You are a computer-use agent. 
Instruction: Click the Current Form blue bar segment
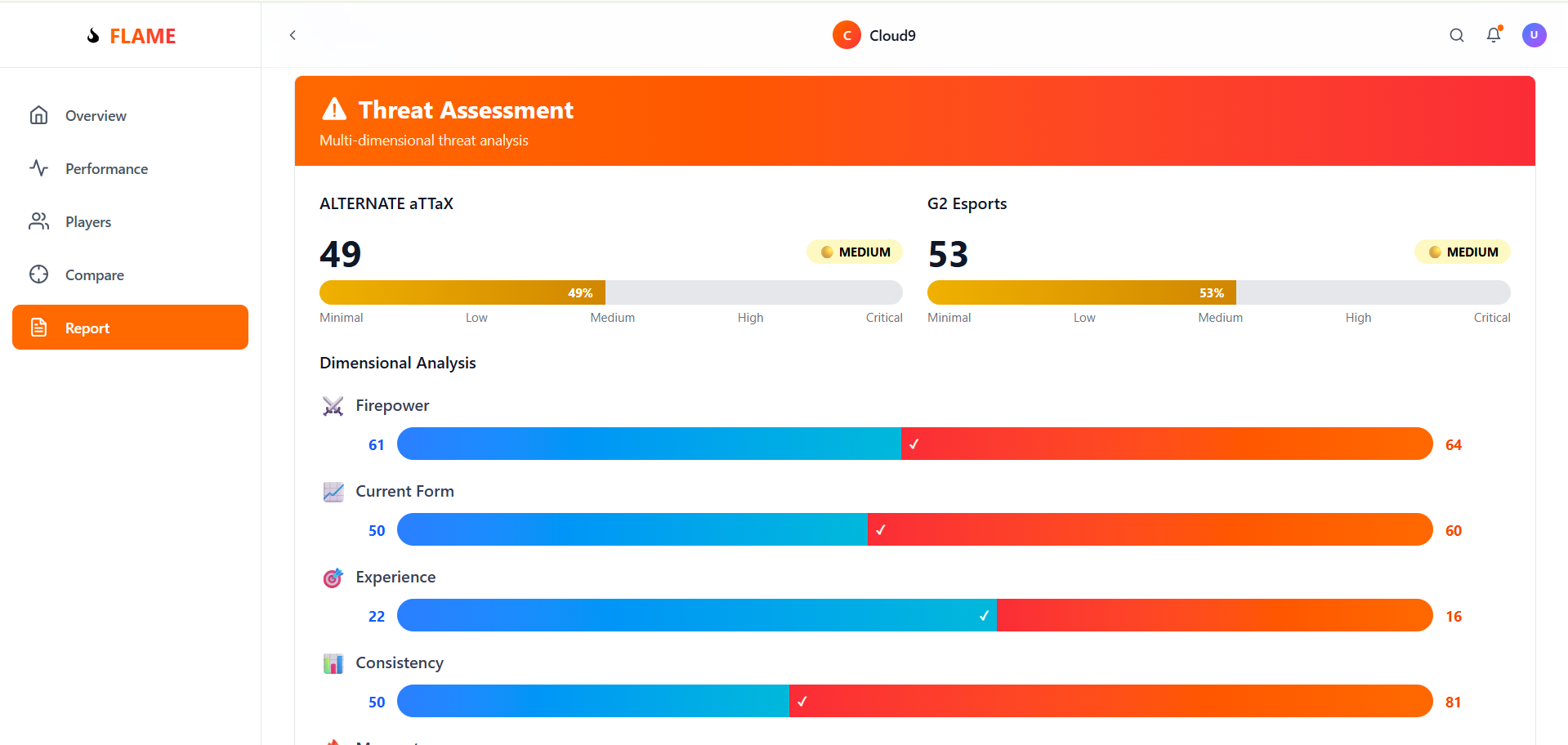pos(632,529)
